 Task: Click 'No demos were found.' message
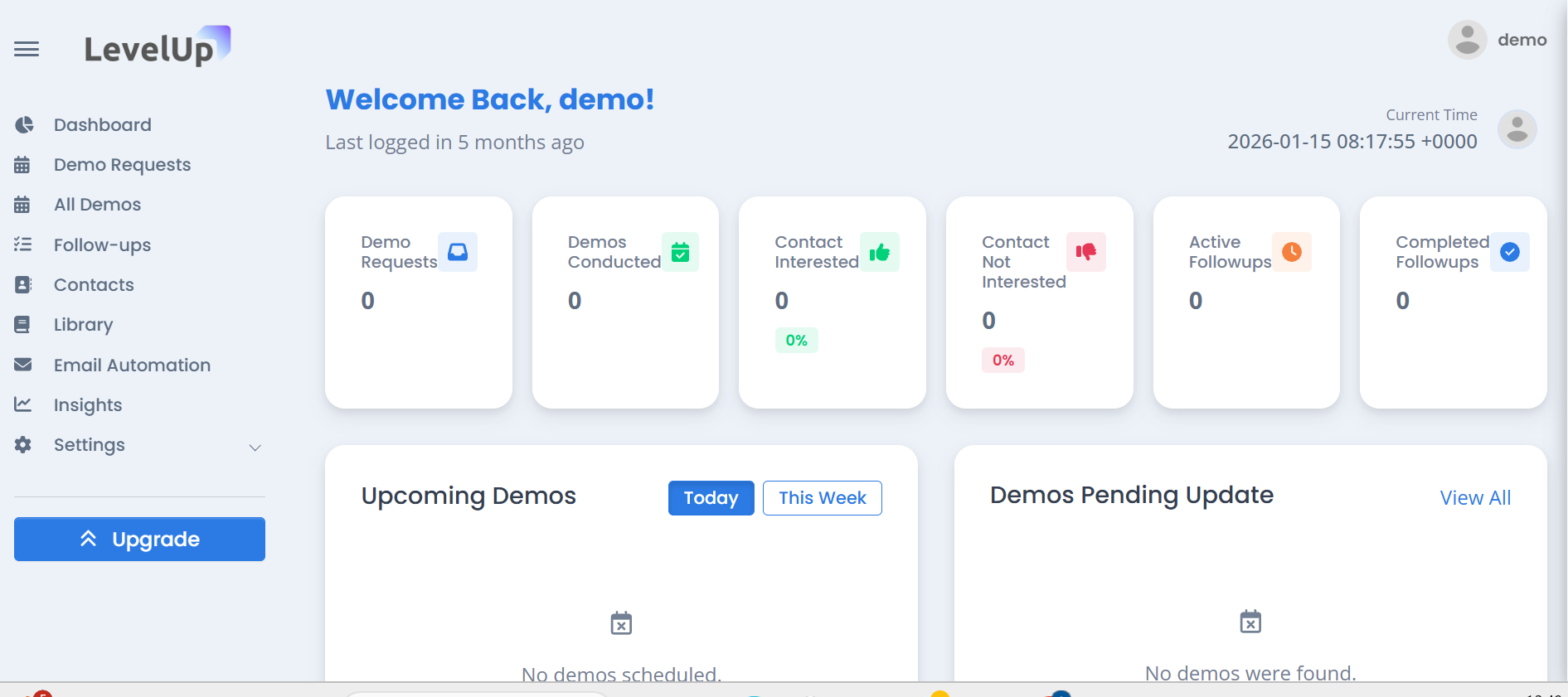click(x=1250, y=673)
